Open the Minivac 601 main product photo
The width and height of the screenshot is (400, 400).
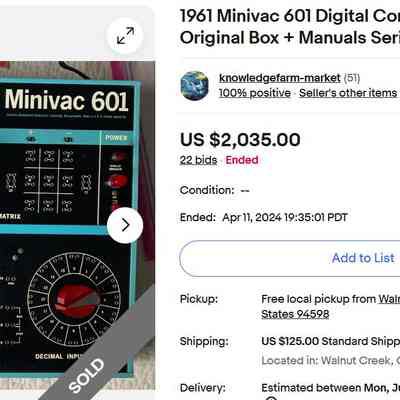(x=77, y=225)
